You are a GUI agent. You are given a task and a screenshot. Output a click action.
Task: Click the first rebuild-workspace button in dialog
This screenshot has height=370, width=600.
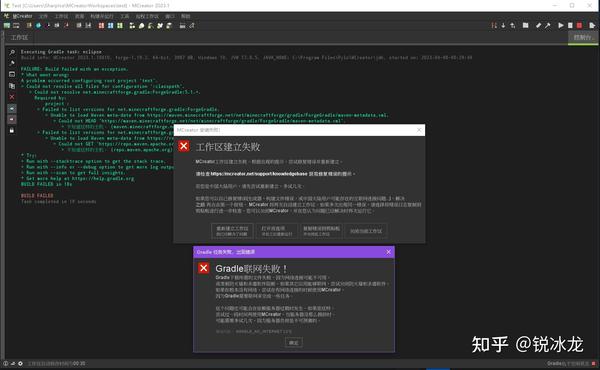[232, 231]
